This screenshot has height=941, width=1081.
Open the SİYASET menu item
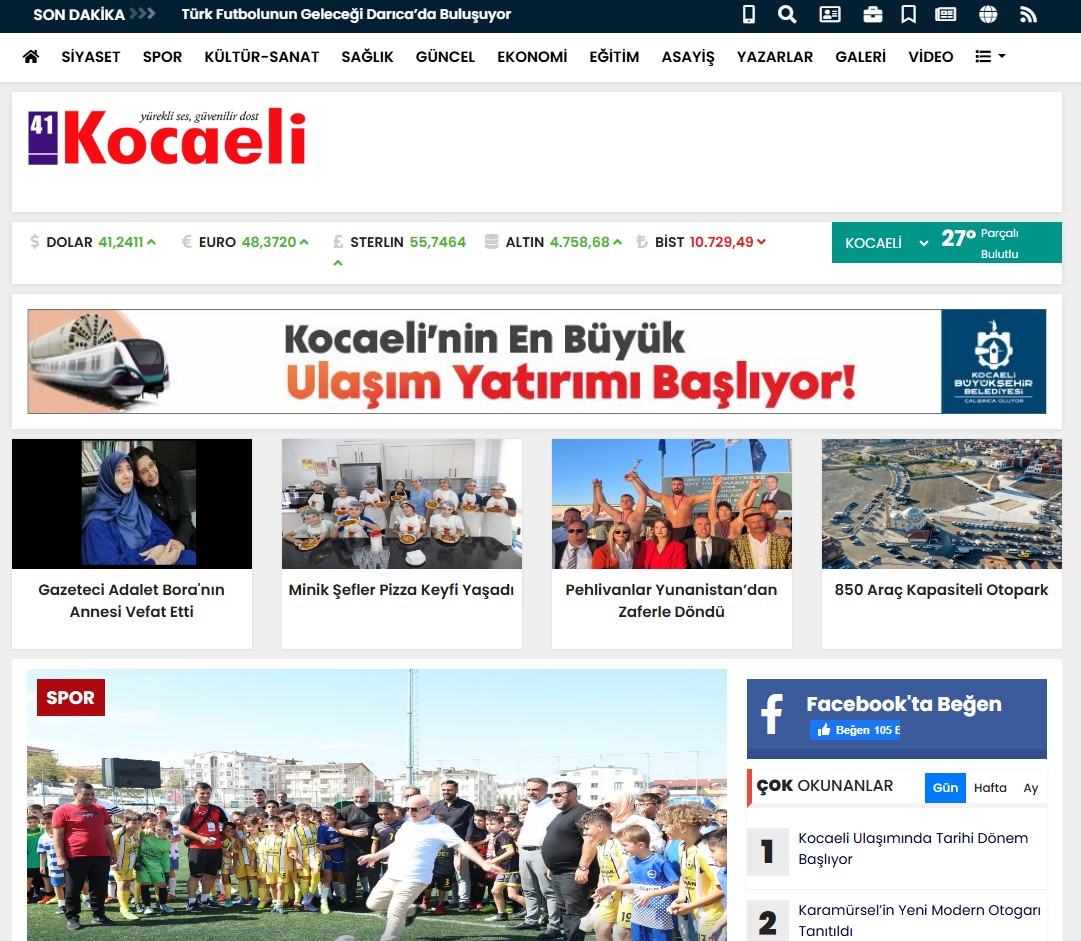click(x=91, y=57)
